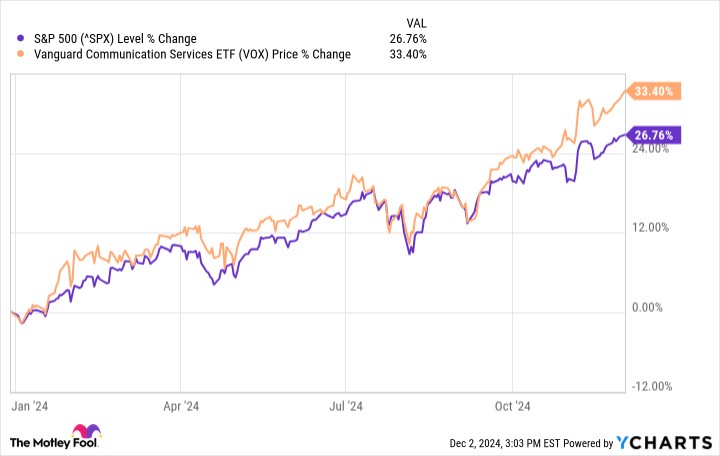Image resolution: width=720 pixels, height=456 pixels.
Task: Click the Jul '24 axis label
Action: [346, 406]
